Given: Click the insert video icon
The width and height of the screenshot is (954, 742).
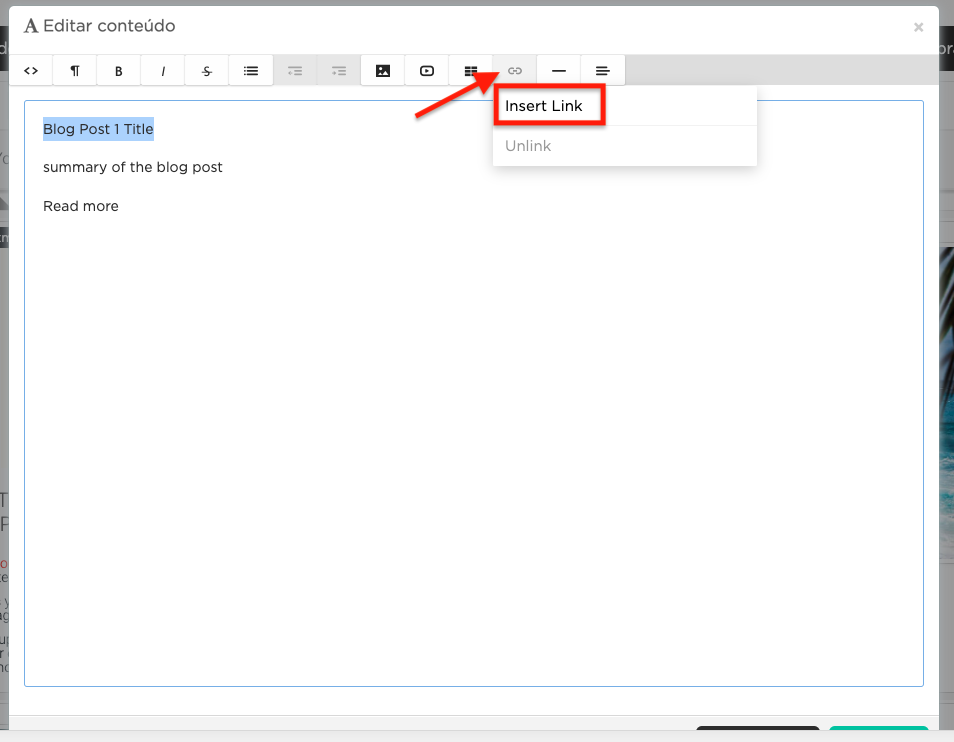Looking at the screenshot, I should pos(426,70).
